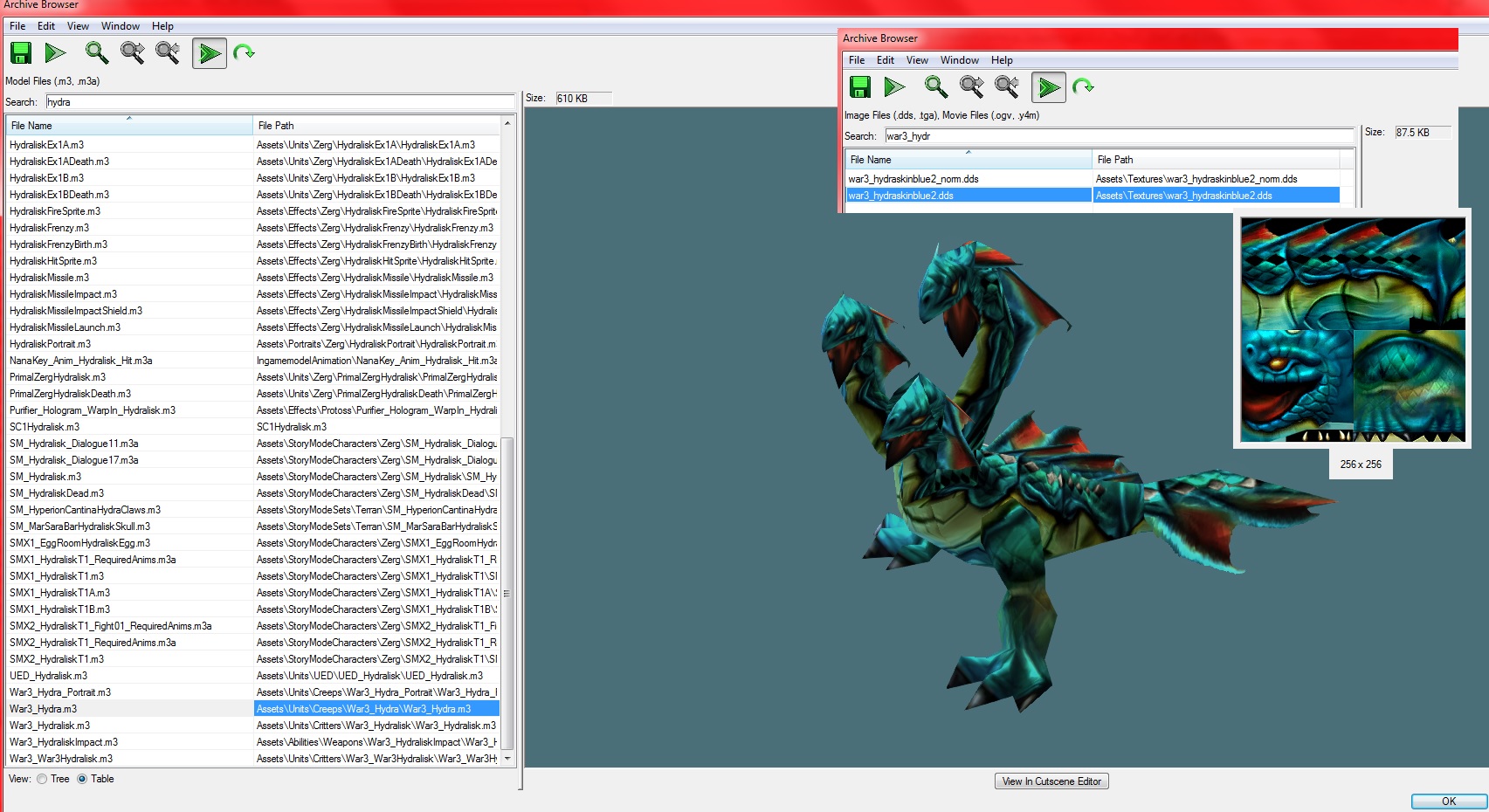Select the War3_Hydra.m3 row

(x=253, y=709)
